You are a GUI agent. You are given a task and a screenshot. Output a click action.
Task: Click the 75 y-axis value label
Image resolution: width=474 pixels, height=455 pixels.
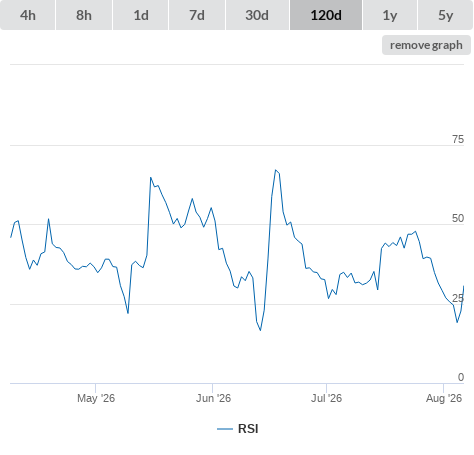[x=458, y=139]
